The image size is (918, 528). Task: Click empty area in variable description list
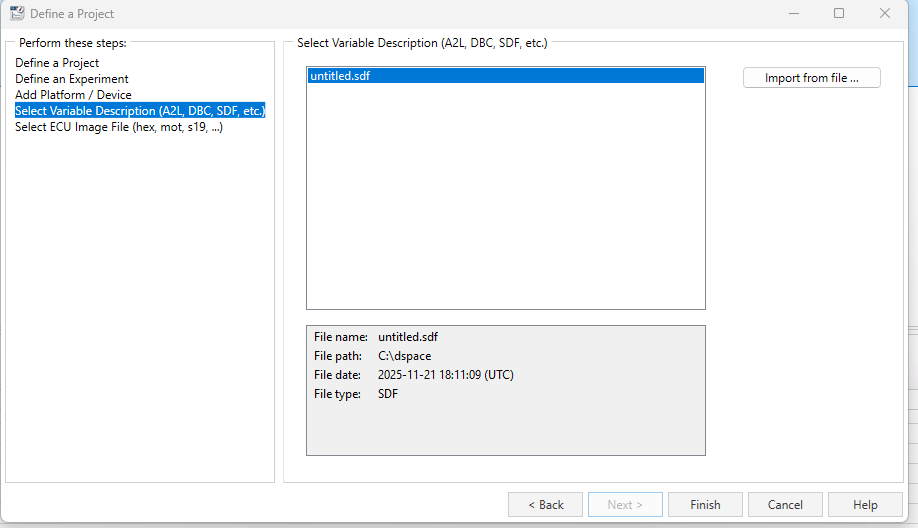(x=505, y=200)
